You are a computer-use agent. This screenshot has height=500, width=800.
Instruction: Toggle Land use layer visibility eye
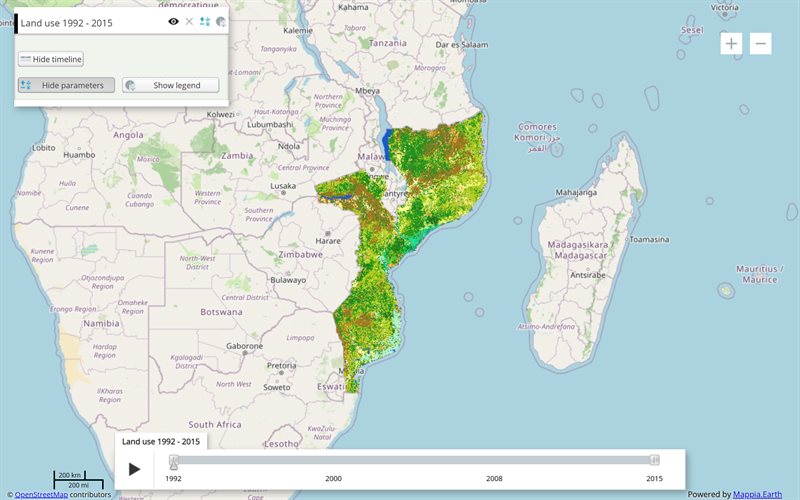tap(173, 21)
